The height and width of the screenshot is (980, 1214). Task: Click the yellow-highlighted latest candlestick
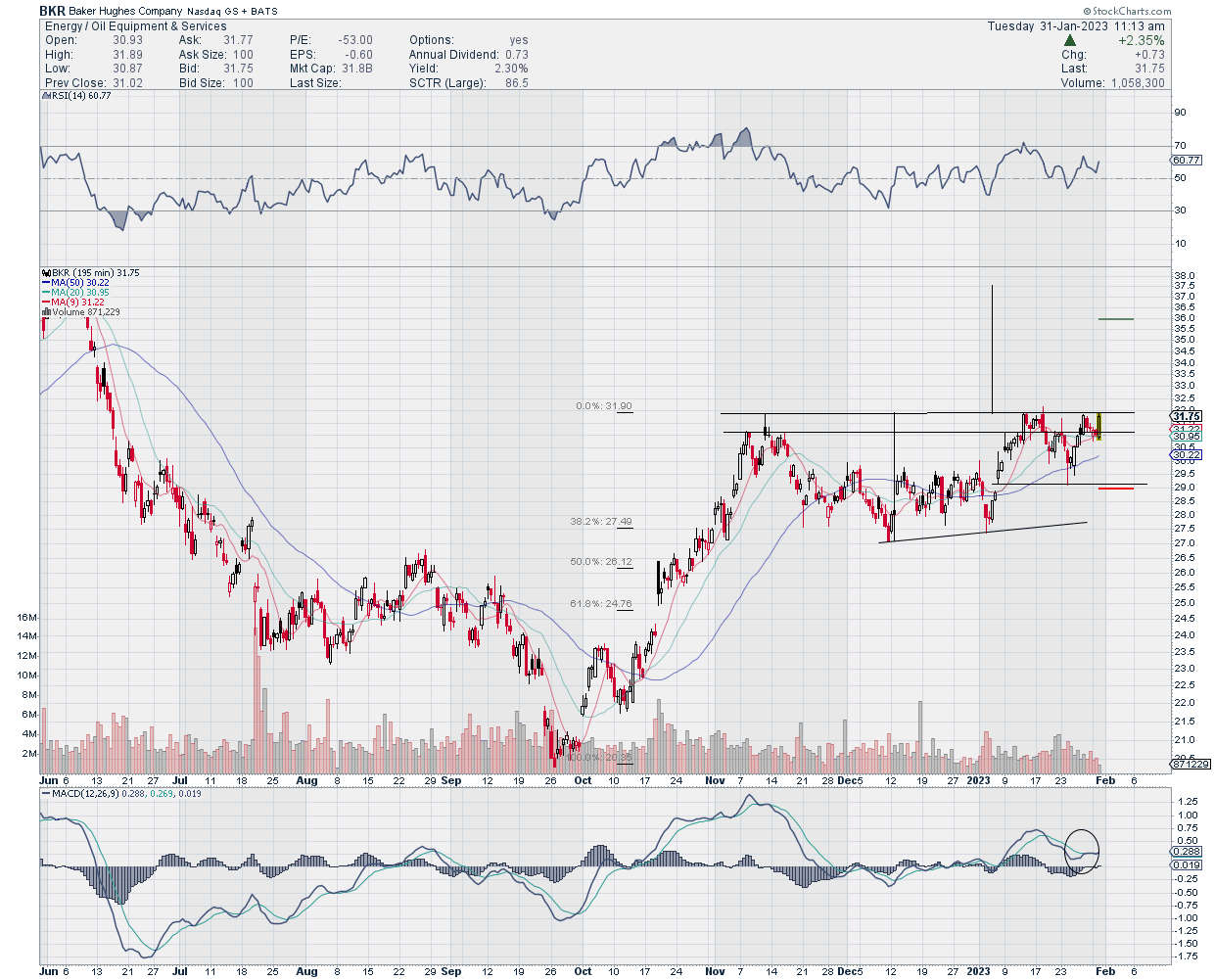coord(1099,426)
